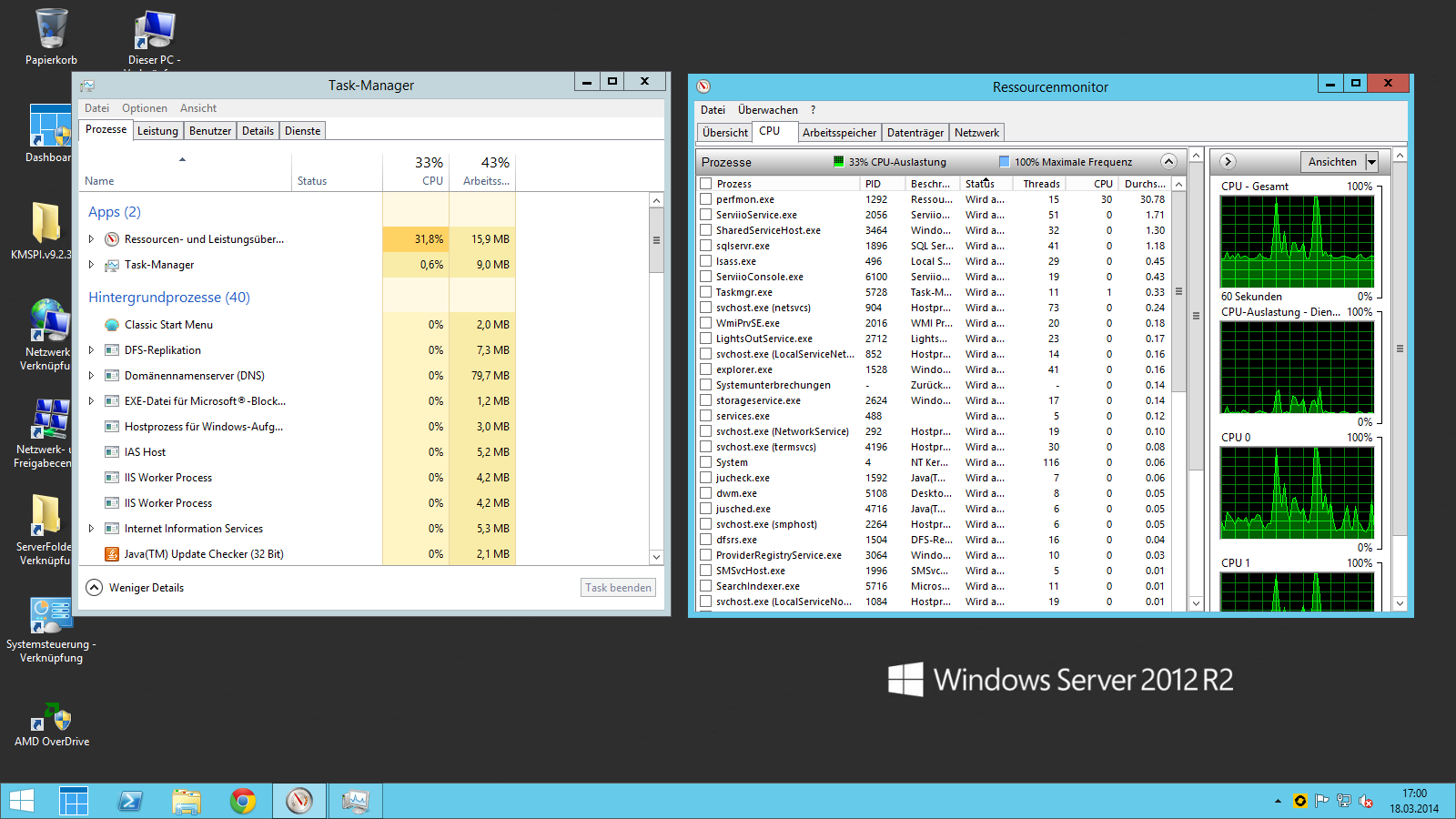Click the Action Center flag tray icon
This screenshot has width=1456, height=819.
(1322, 801)
